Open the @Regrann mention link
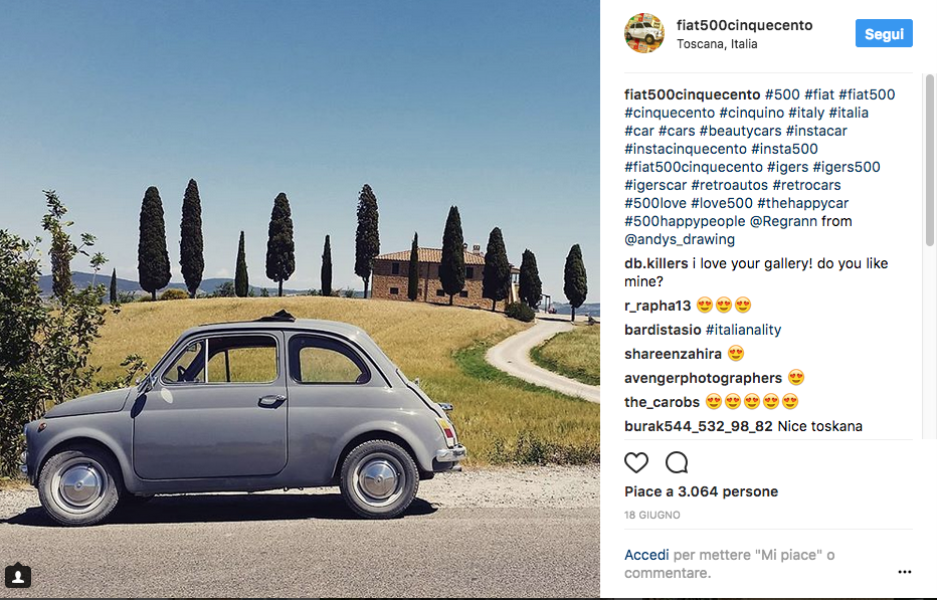Image resolution: width=937 pixels, height=600 pixels. click(783, 221)
